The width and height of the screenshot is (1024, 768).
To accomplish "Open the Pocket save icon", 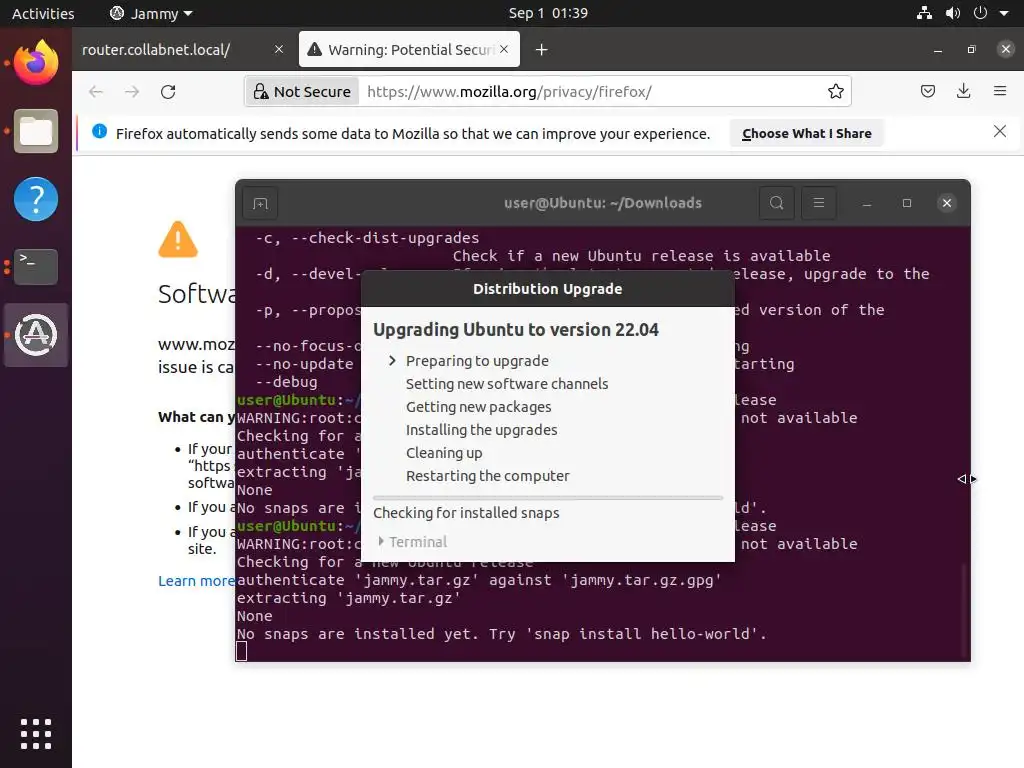I will click(x=927, y=91).
